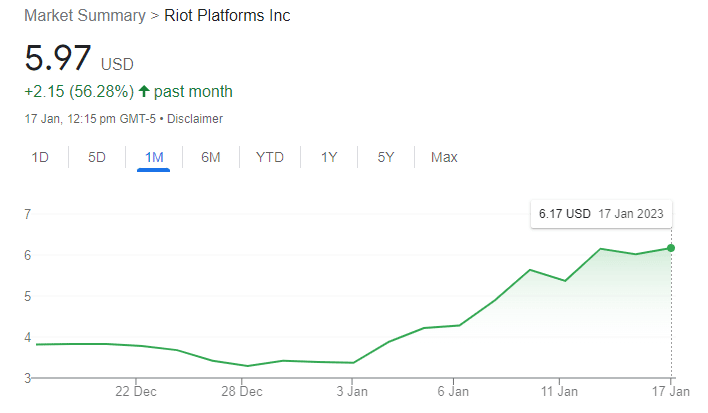Switch chart to YTD view
Screen dimensions: 708x413
click(x=269, y=157)
